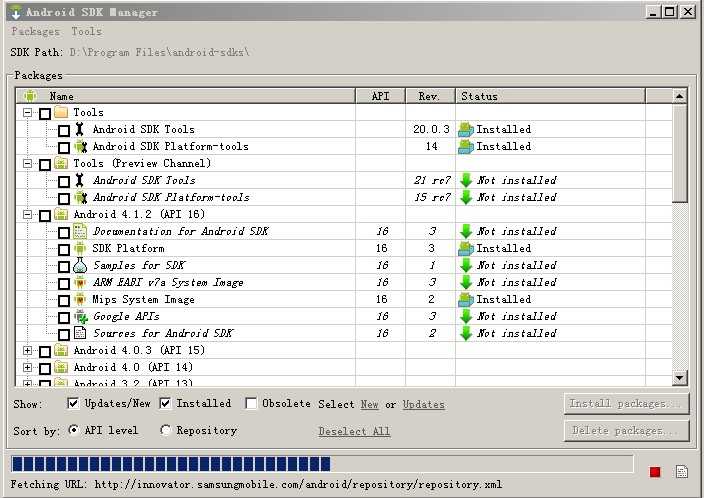Collapse the Tools tree node
This screenshot has width=704, height=498.
pos(27,112)
